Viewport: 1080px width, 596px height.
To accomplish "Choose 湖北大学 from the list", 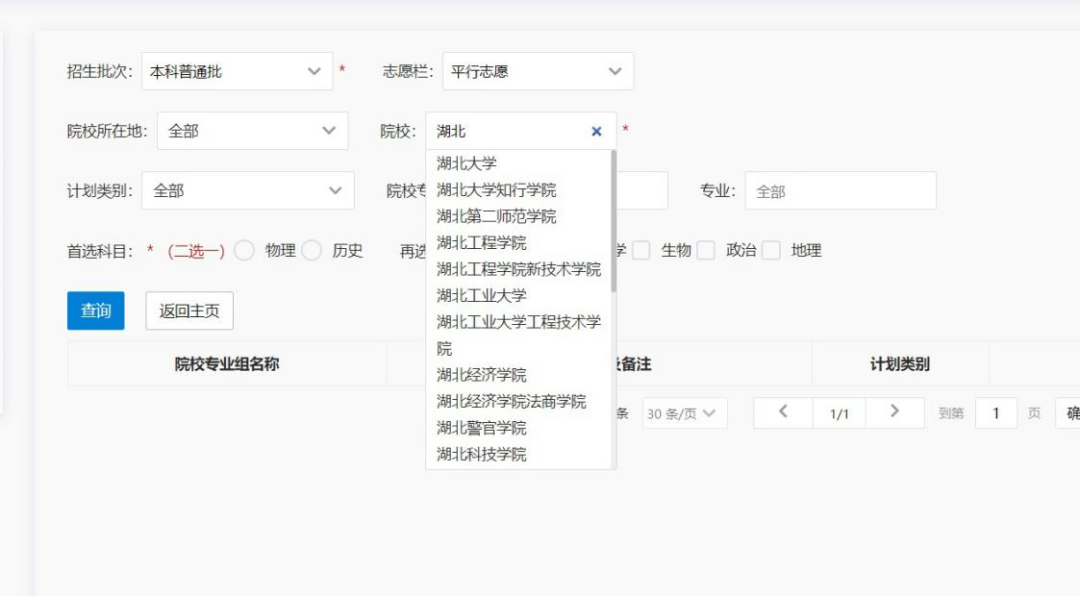I will [519, 163].
